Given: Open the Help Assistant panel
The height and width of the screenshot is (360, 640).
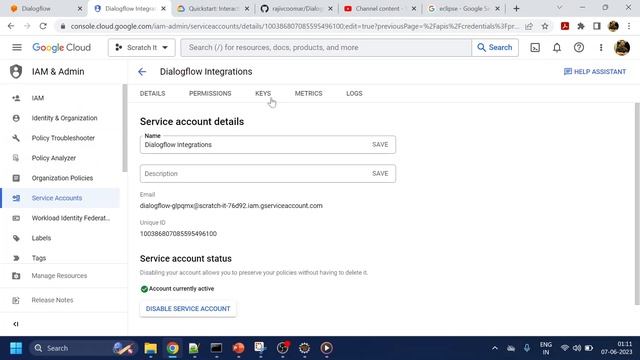Looking at the screenshot, I should pos(595,71).
